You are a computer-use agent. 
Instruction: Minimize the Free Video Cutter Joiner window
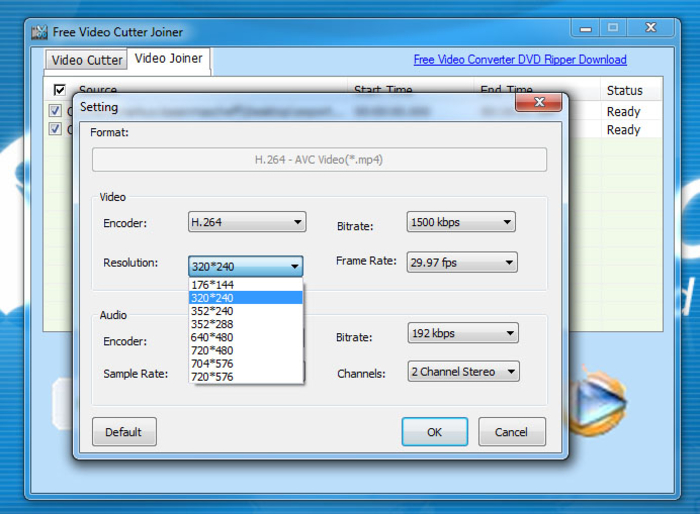pos(585,28)
